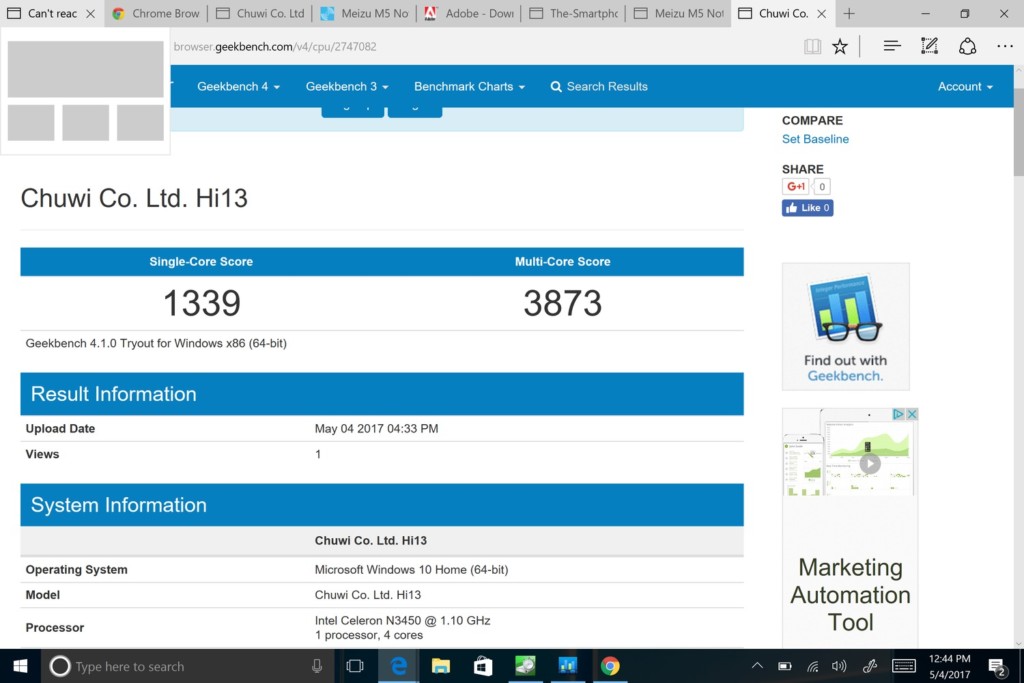1024x683 pixels.
Task: Open Microsoft Edge from taskbar
Action: [x=398, y=666]
